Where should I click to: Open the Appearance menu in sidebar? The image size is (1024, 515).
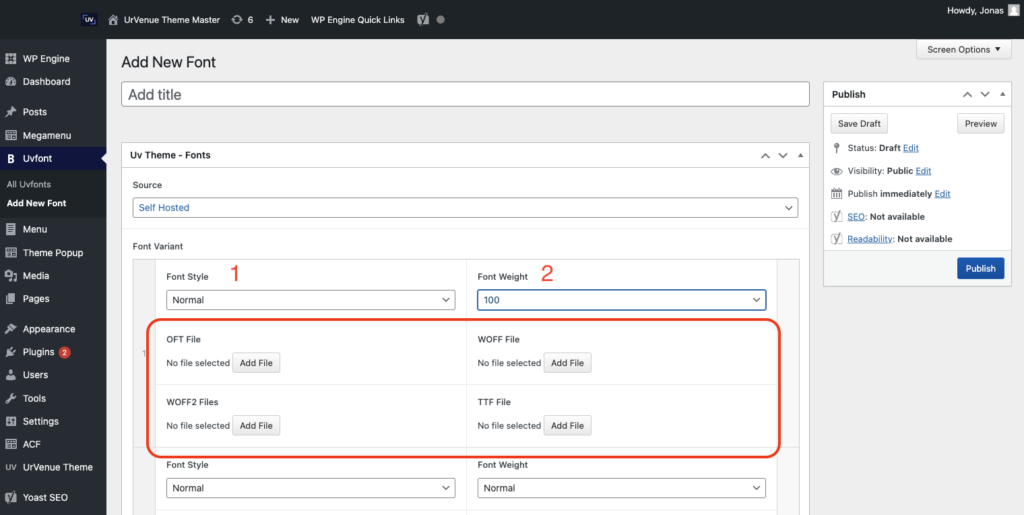coord(48,329)
